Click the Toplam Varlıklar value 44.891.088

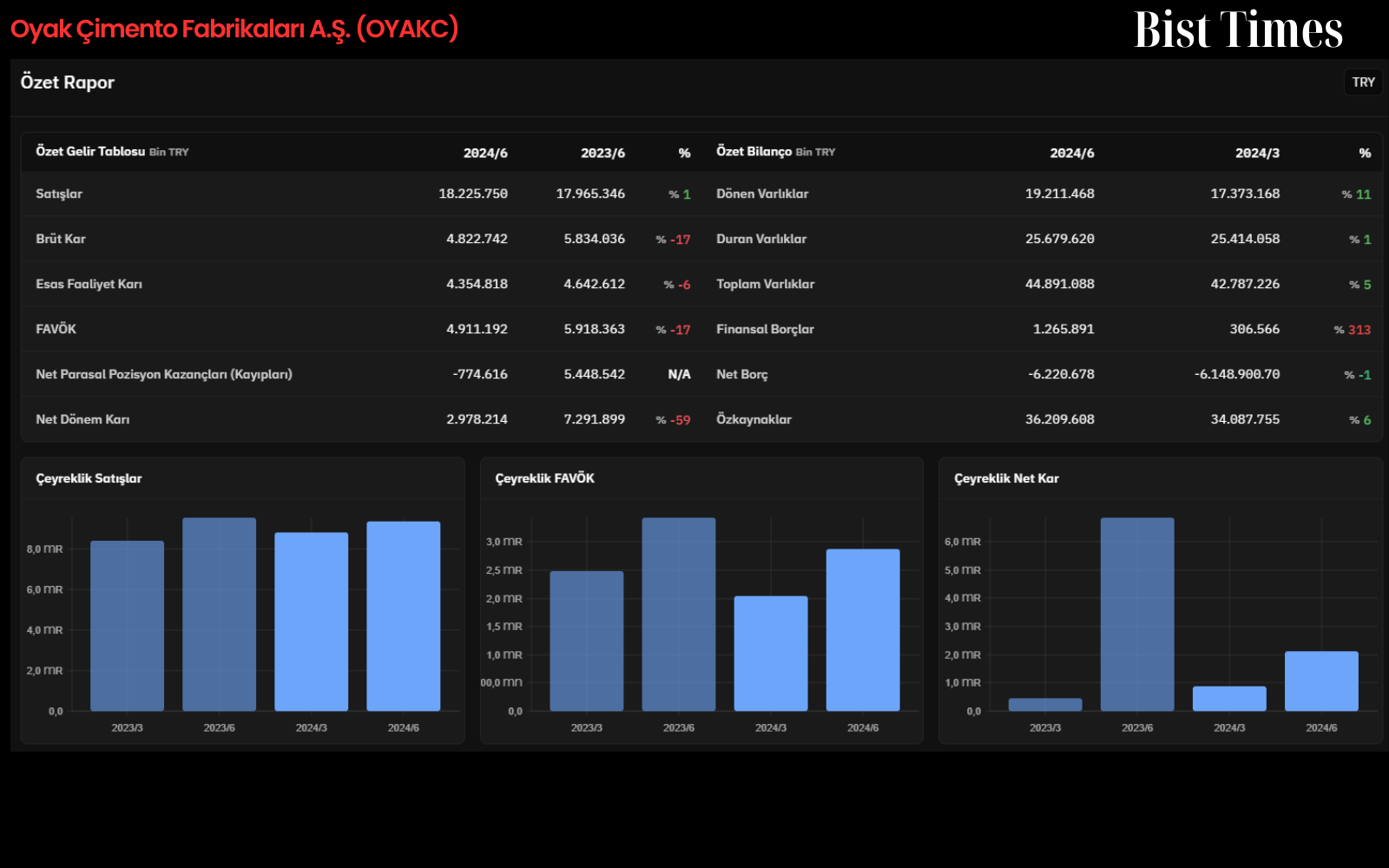[x=1059, y=284]
